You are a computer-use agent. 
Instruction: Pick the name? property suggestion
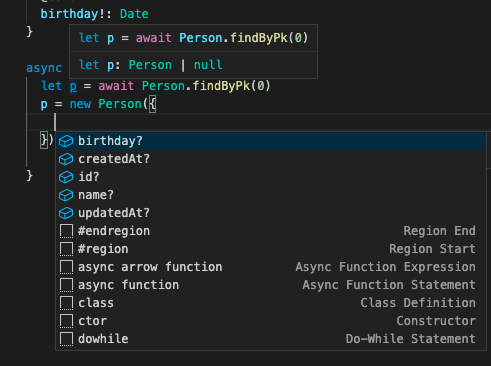[x=271, y=195]
